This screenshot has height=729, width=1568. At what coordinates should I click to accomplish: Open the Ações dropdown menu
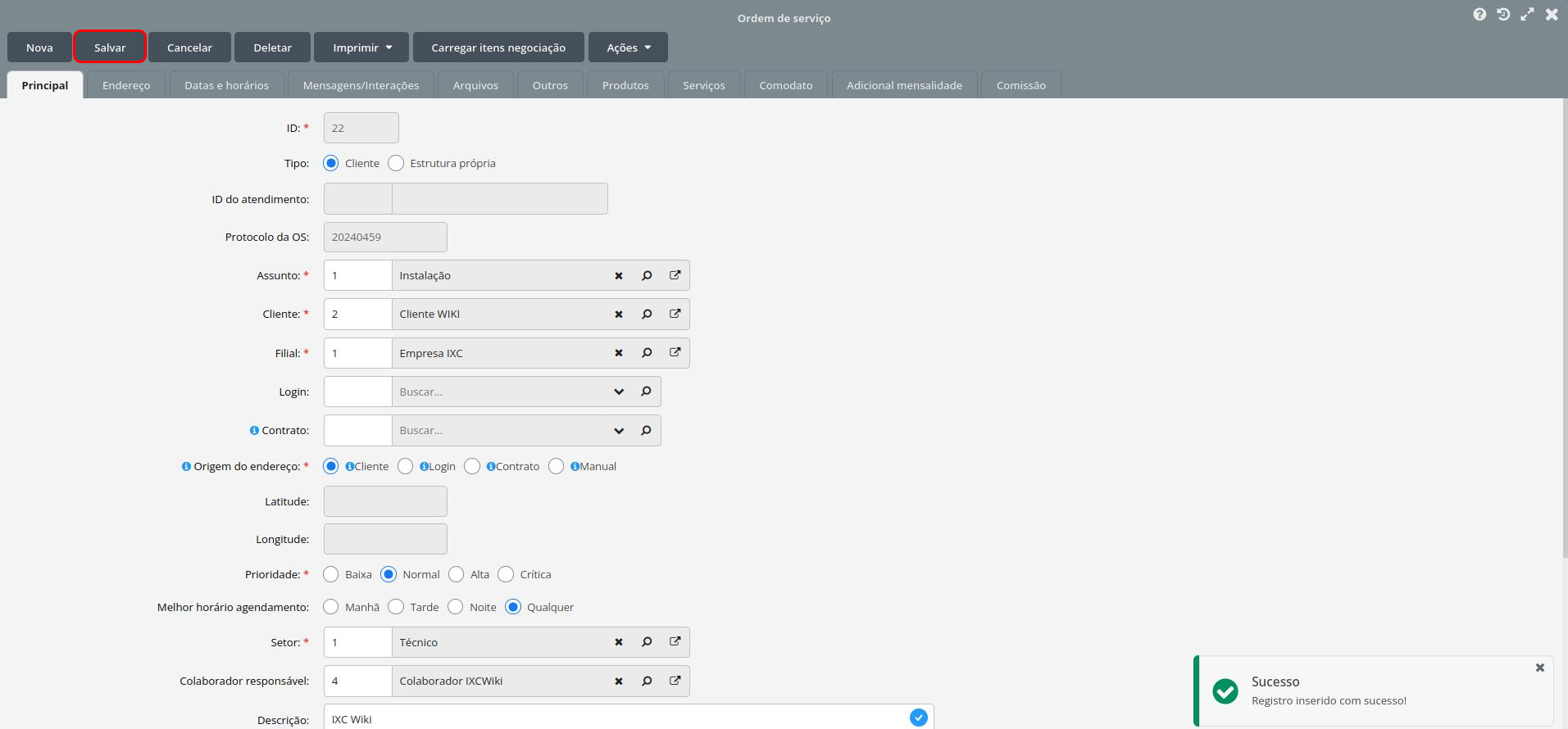click(x=628, y=48)
